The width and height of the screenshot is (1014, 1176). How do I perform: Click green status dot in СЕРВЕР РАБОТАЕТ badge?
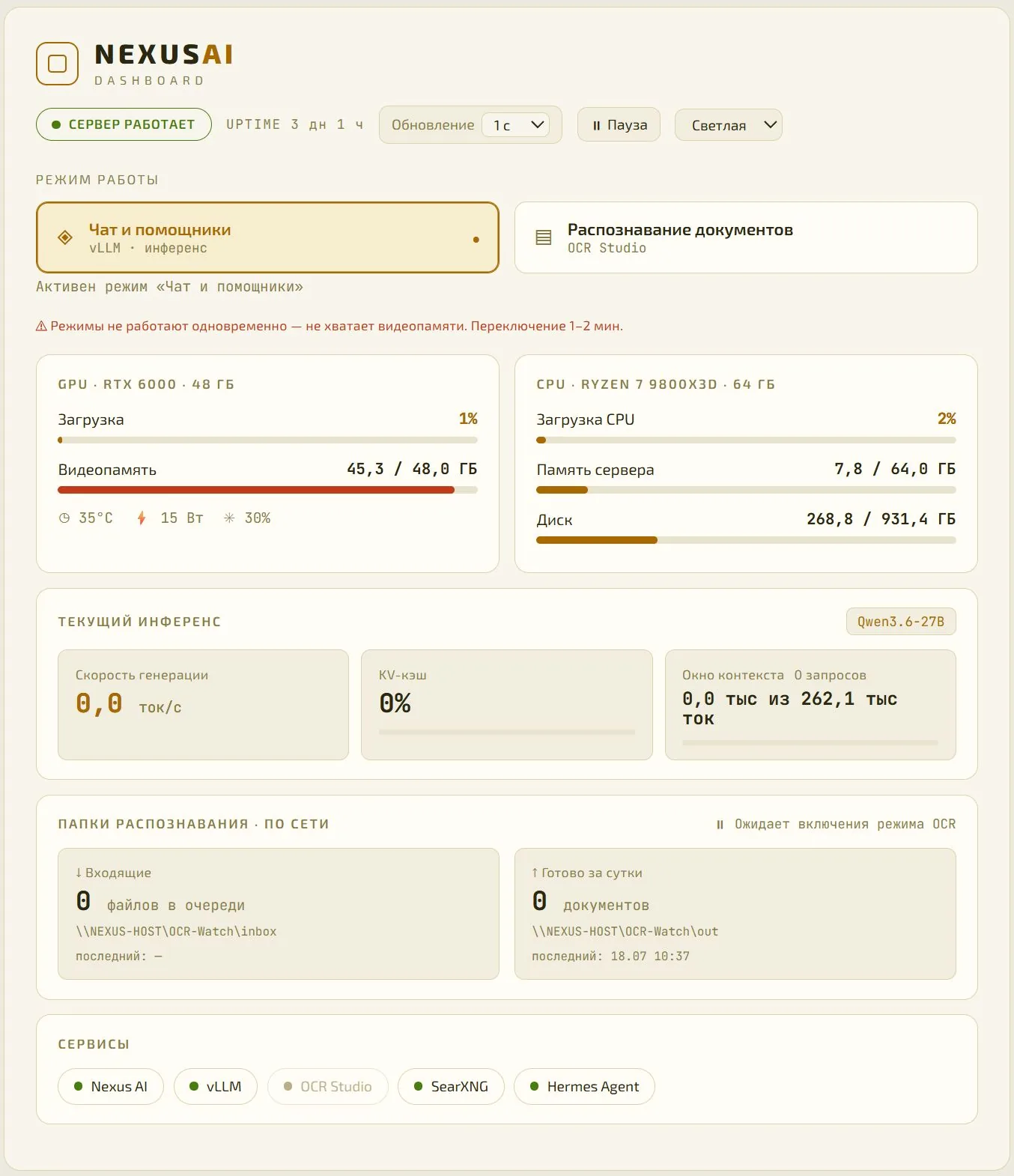point(55,125)
